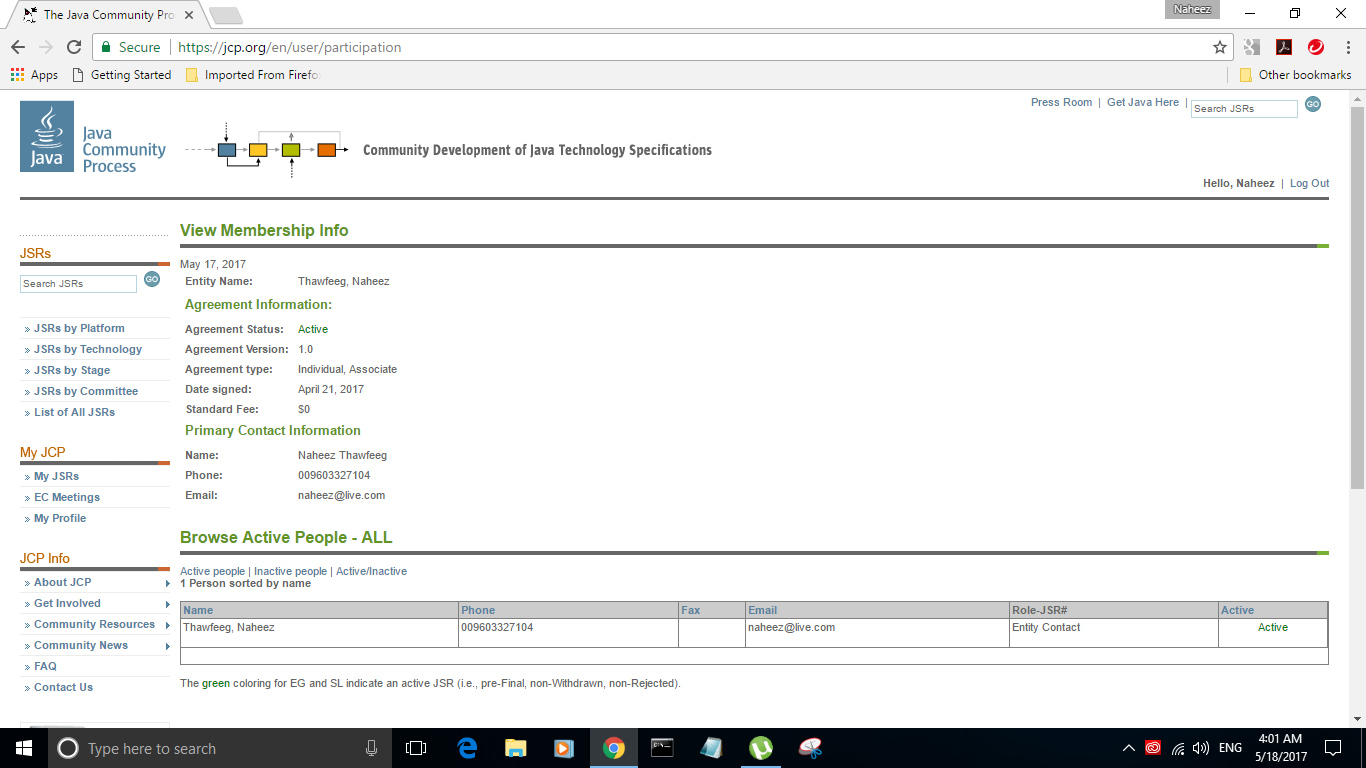Click inside the sidebar Search JSRs field

tap(78, 284)
